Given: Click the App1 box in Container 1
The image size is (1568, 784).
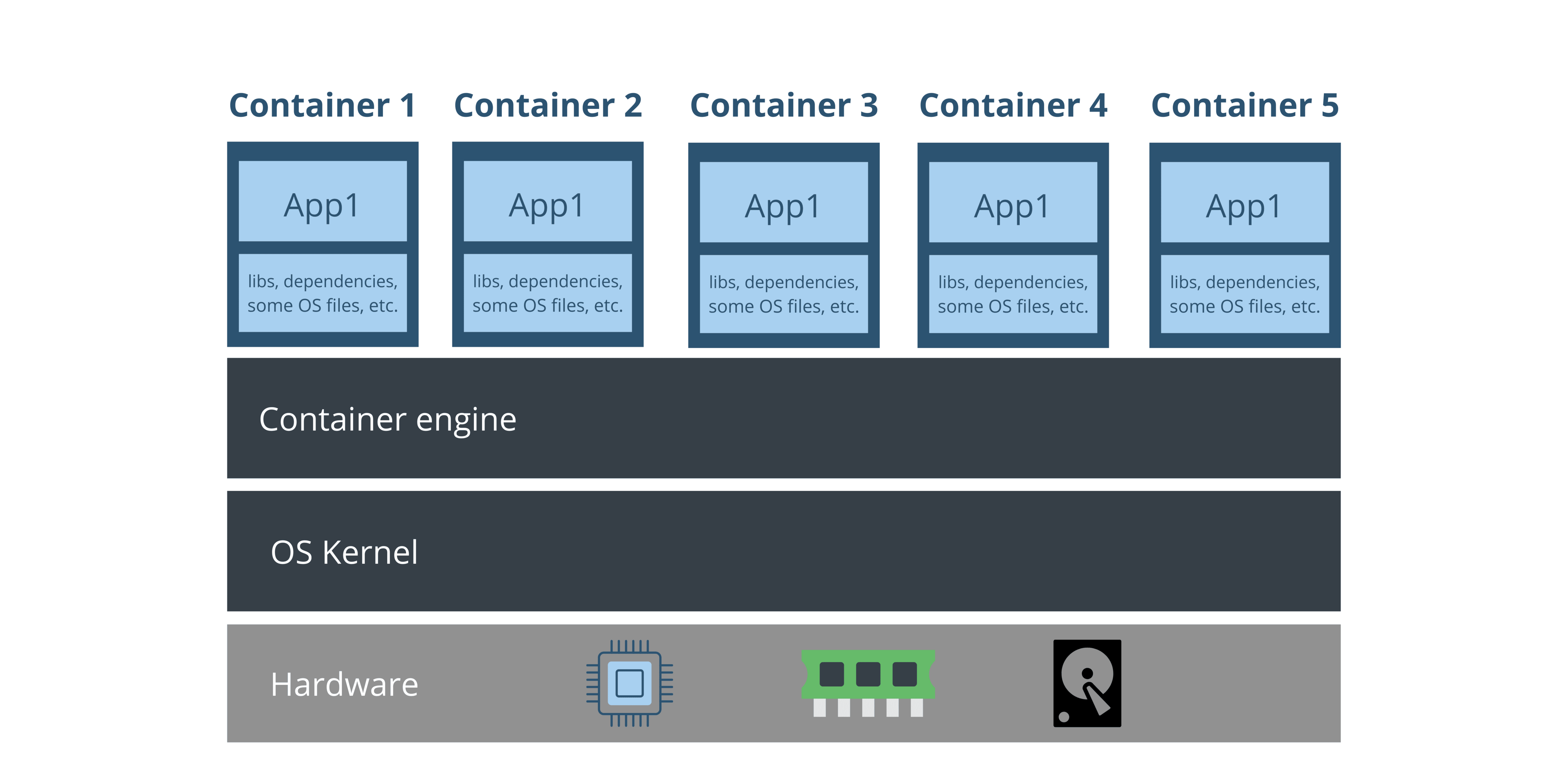Looking at the screenshot, I should [x=323, y=203].
